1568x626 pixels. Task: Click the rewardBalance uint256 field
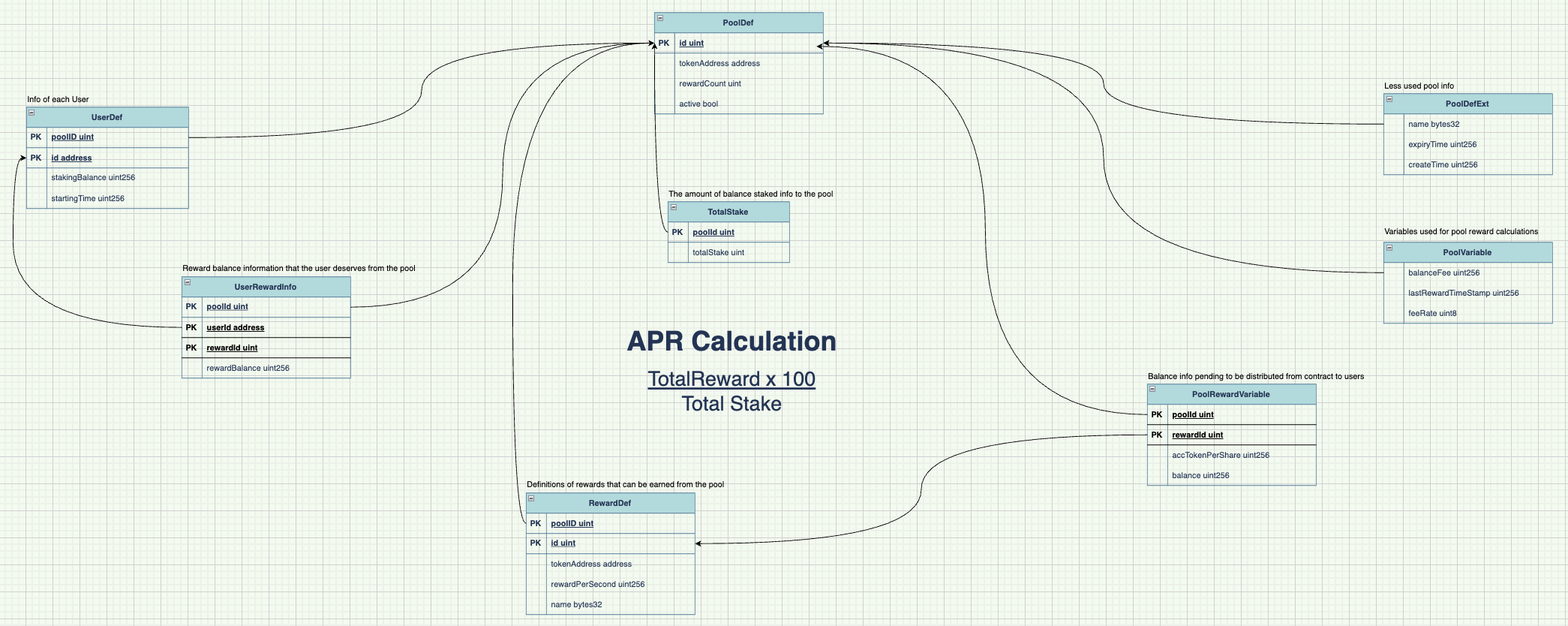pos(248,369)
